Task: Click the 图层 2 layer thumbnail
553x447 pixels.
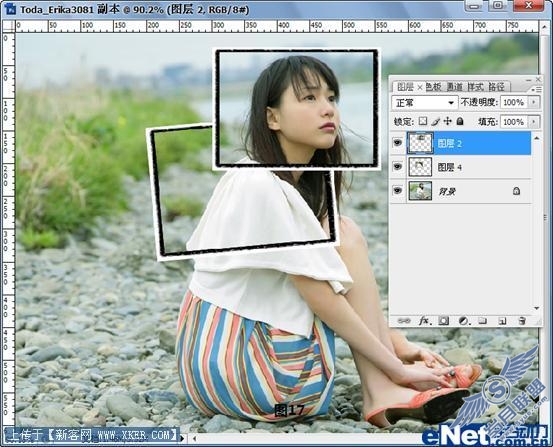Action: (x=420, y=143)
